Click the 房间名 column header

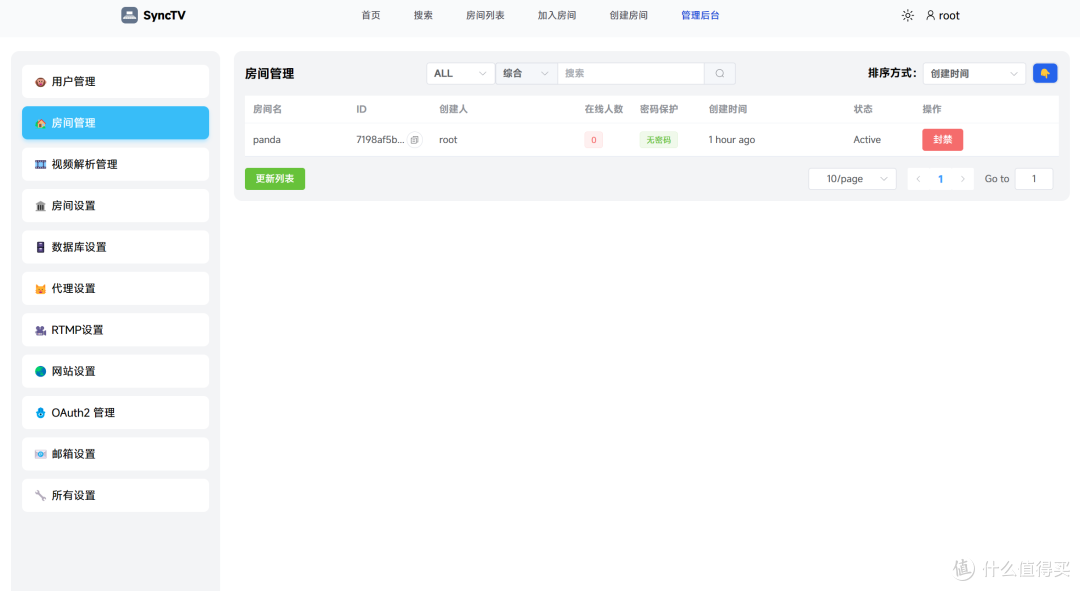pos(267,109)
